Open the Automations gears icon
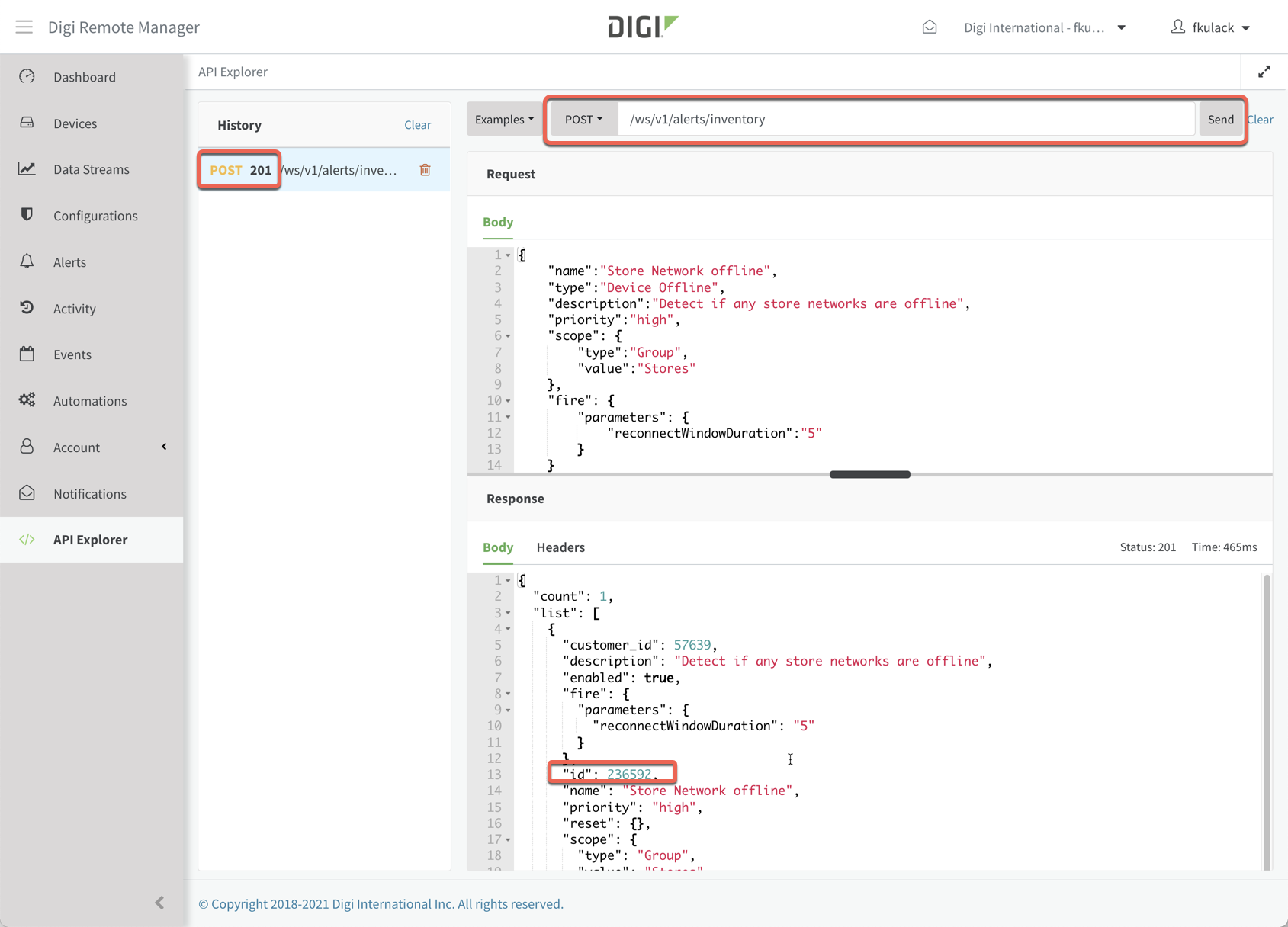This screenshot has width=1288, height=927. pos(27,400)
